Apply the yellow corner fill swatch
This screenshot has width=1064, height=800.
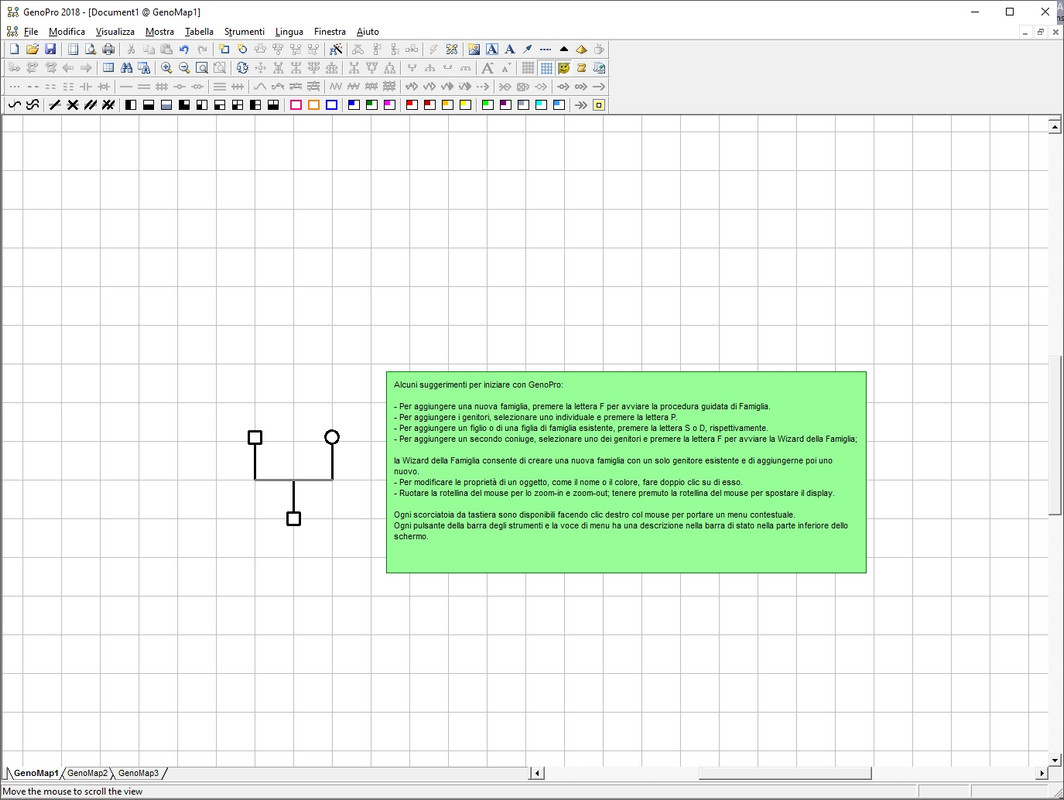click(465, 105)
